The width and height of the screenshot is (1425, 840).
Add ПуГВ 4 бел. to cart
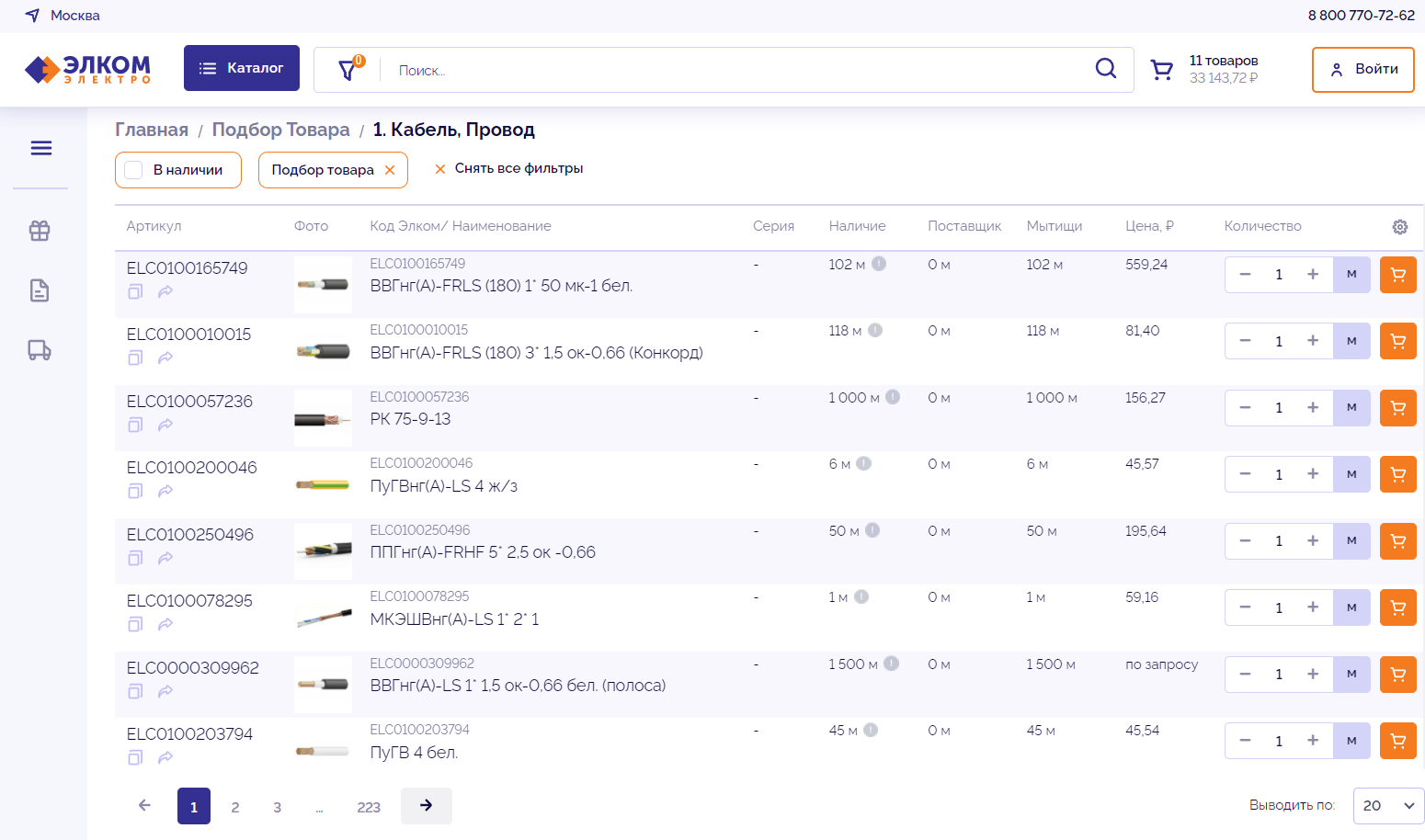(1398, 741)
